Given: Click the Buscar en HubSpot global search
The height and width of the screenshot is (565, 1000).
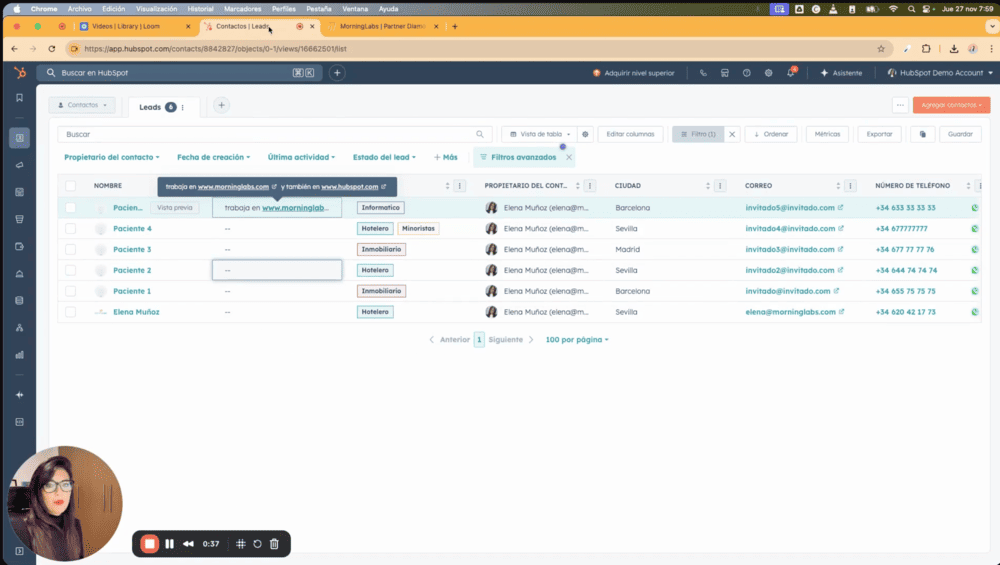Looking at the screenshot, I should (x=180, y=73).
